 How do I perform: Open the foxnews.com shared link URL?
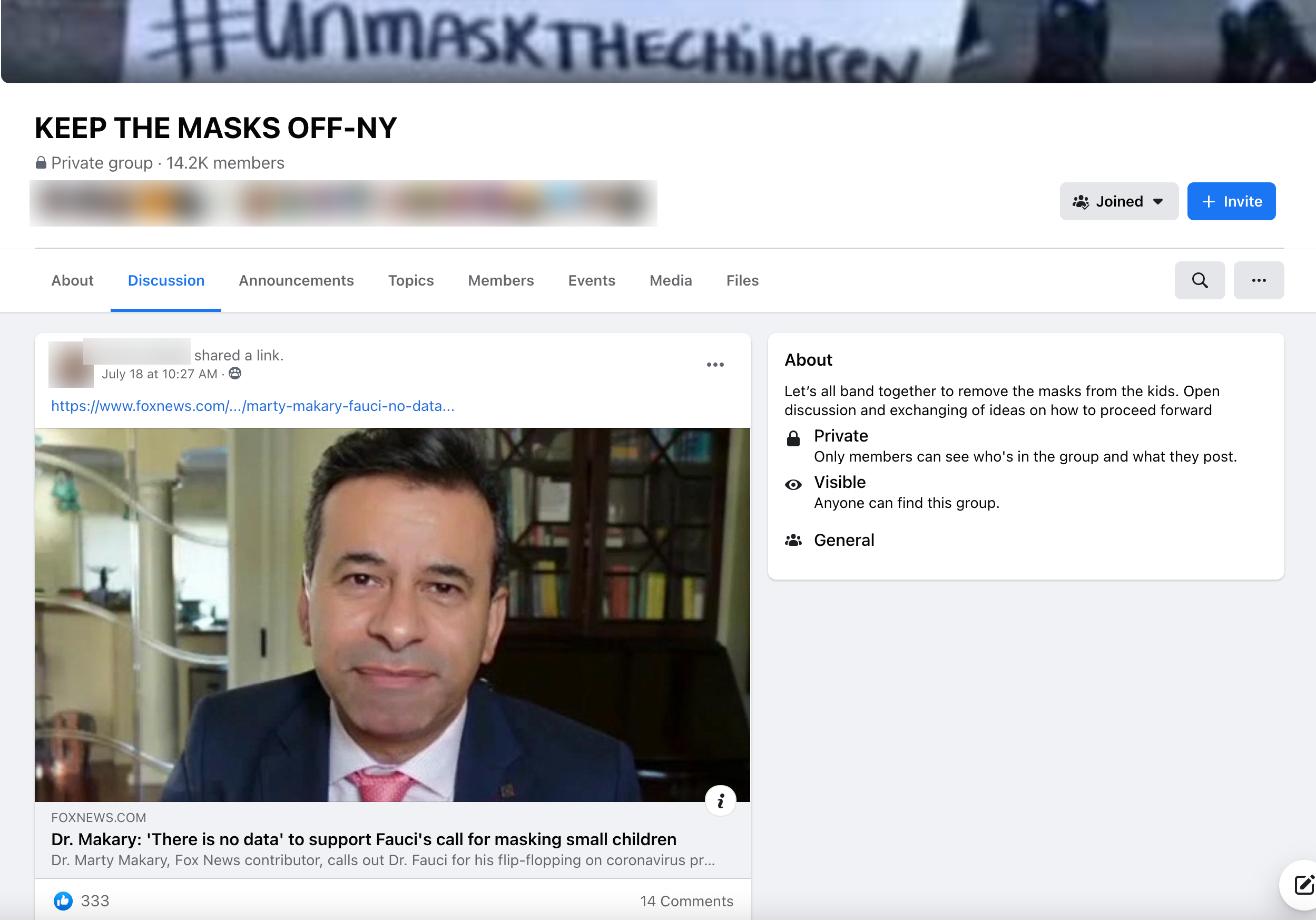coord(252,406)
